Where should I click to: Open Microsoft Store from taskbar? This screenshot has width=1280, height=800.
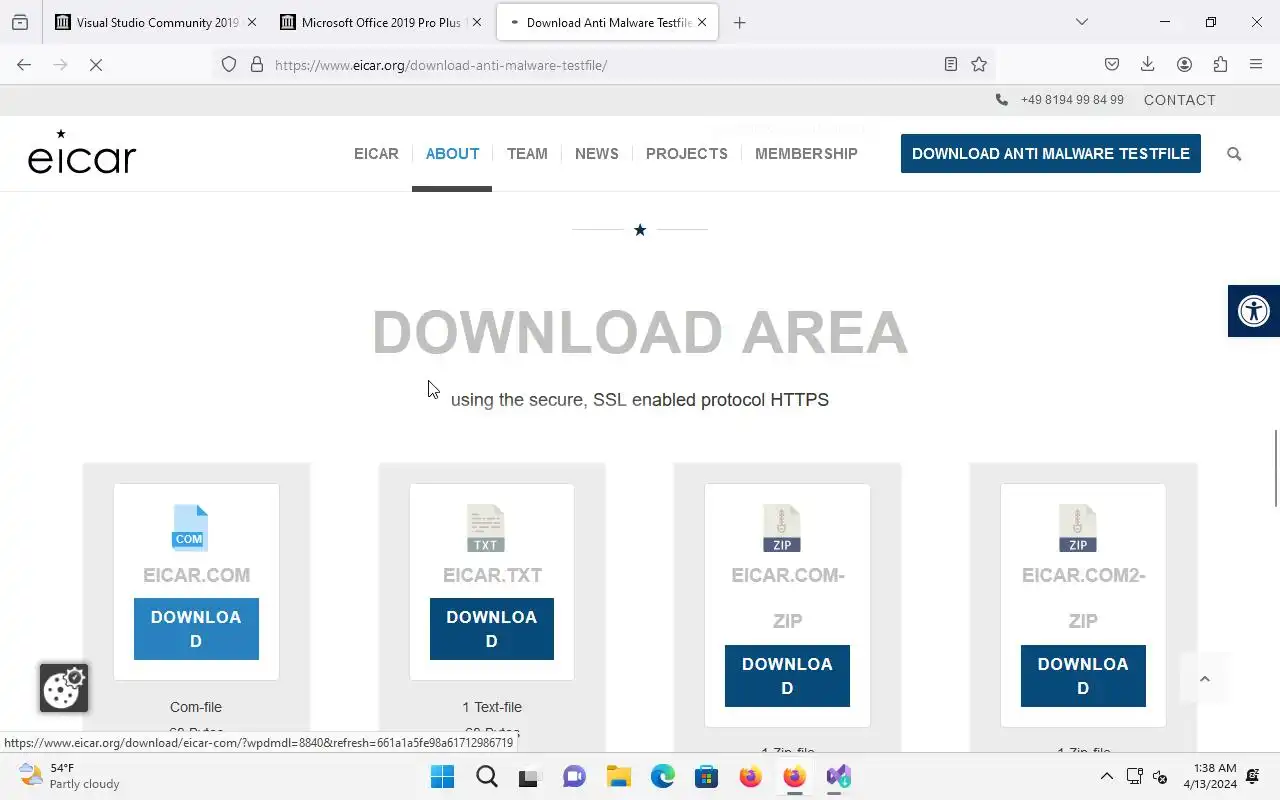[x=706, y=777]
